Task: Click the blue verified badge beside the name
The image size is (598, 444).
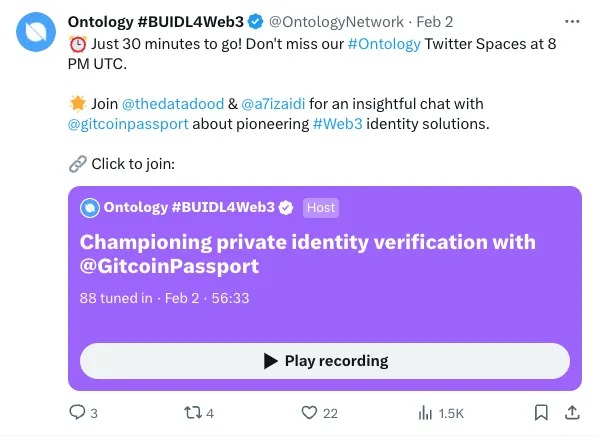Action: pyautogui.click(x=256, y=22)
